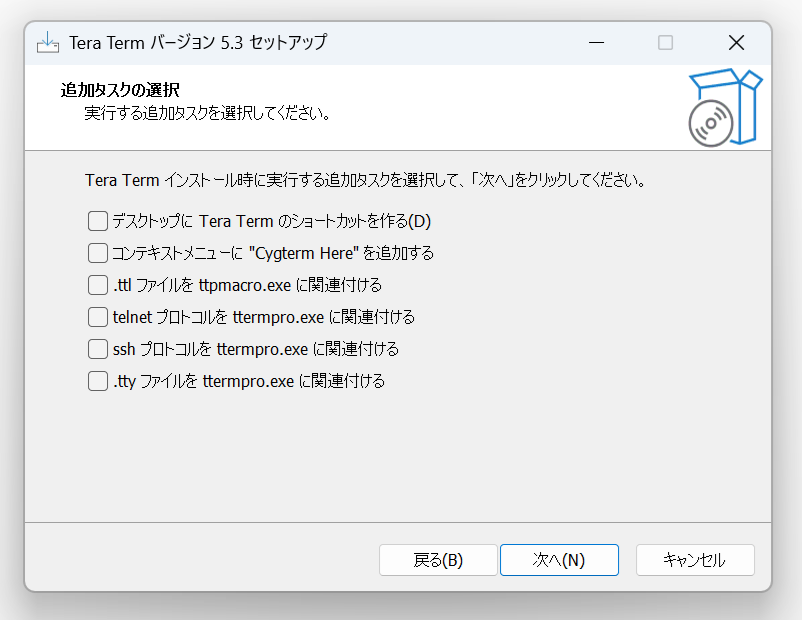Click the "telnet プロトコルを ttermpro.exe" label text
The image size is (802, 620).
tap(218, 317)
